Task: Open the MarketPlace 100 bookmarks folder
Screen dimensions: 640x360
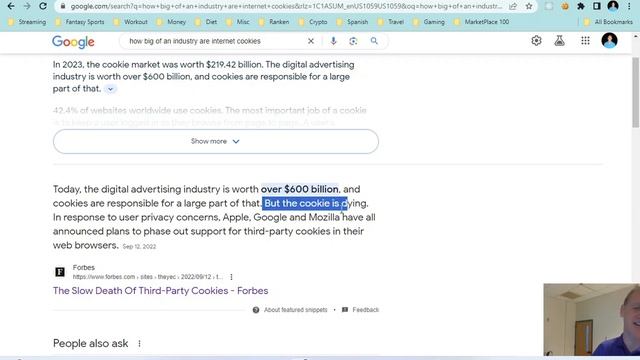Action: [x=482, y=22]
